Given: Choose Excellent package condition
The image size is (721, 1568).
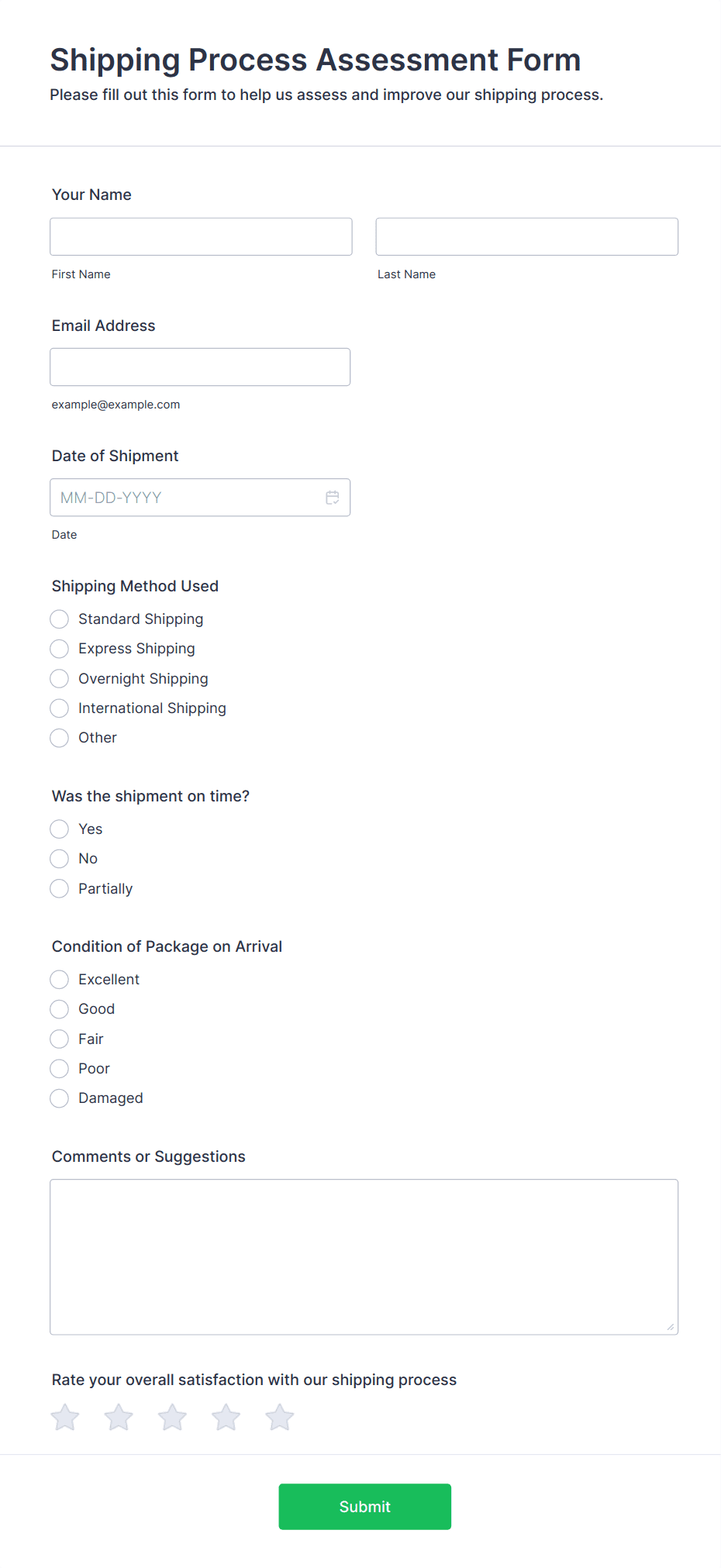Looking at the screenshot, I should (60, 980).
